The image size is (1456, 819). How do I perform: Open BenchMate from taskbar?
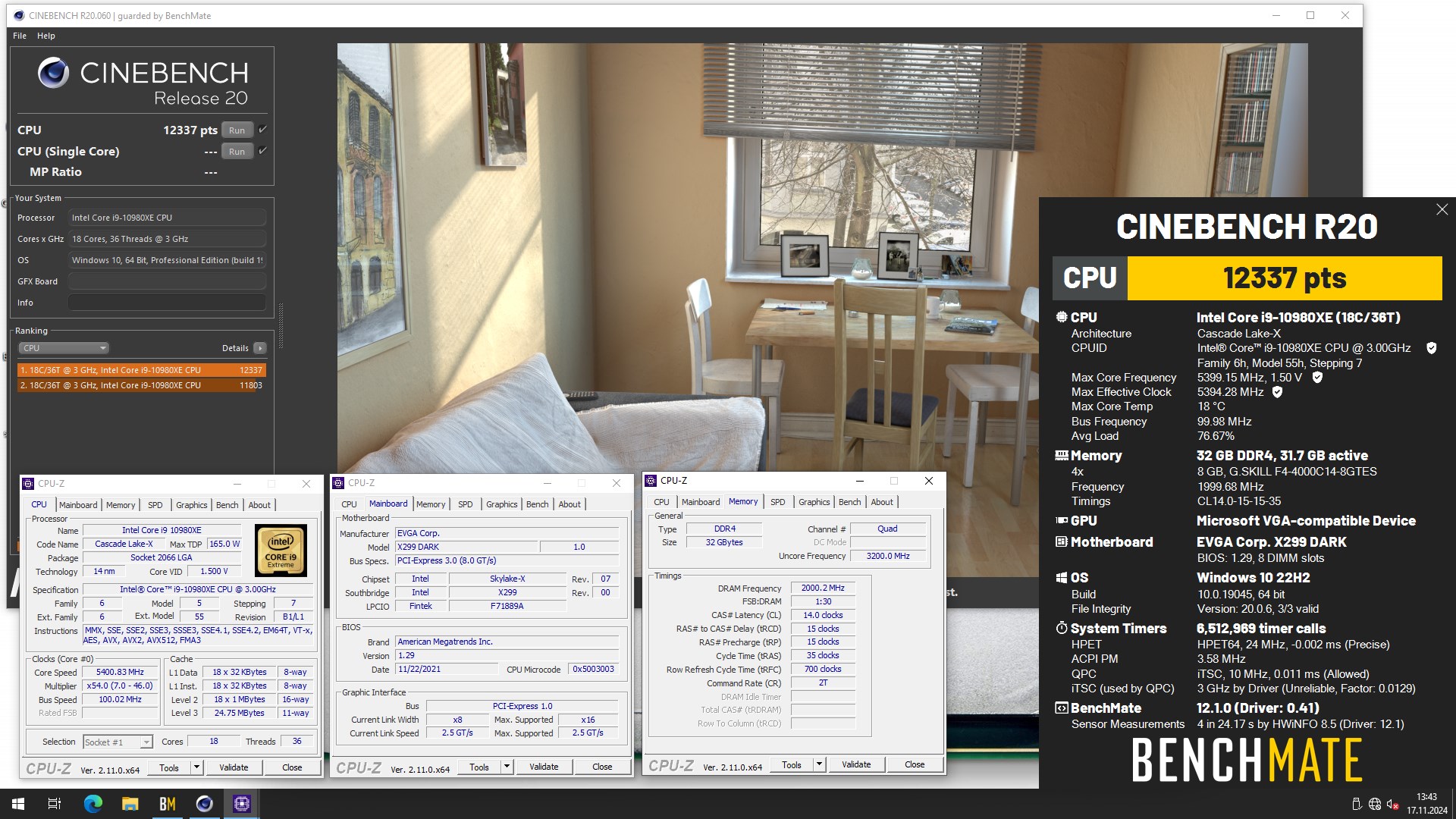[167, 804]
